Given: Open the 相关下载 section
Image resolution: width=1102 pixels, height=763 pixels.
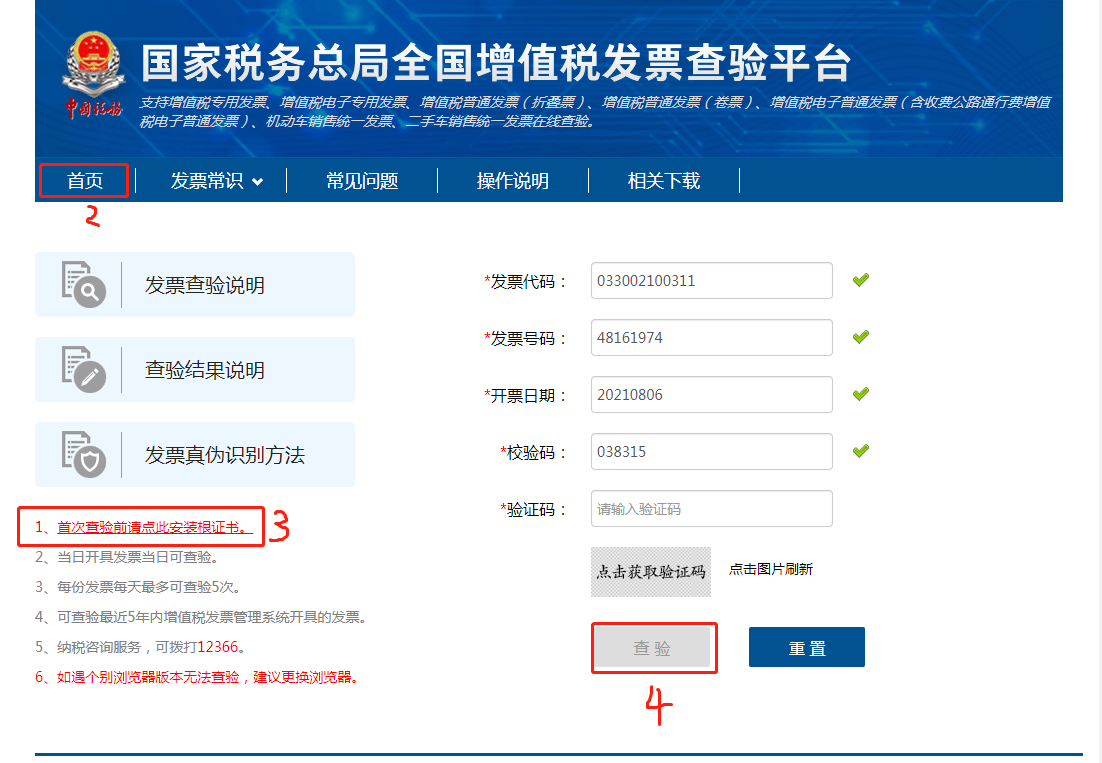Looking at the screenshot, I should click(663, 181).
